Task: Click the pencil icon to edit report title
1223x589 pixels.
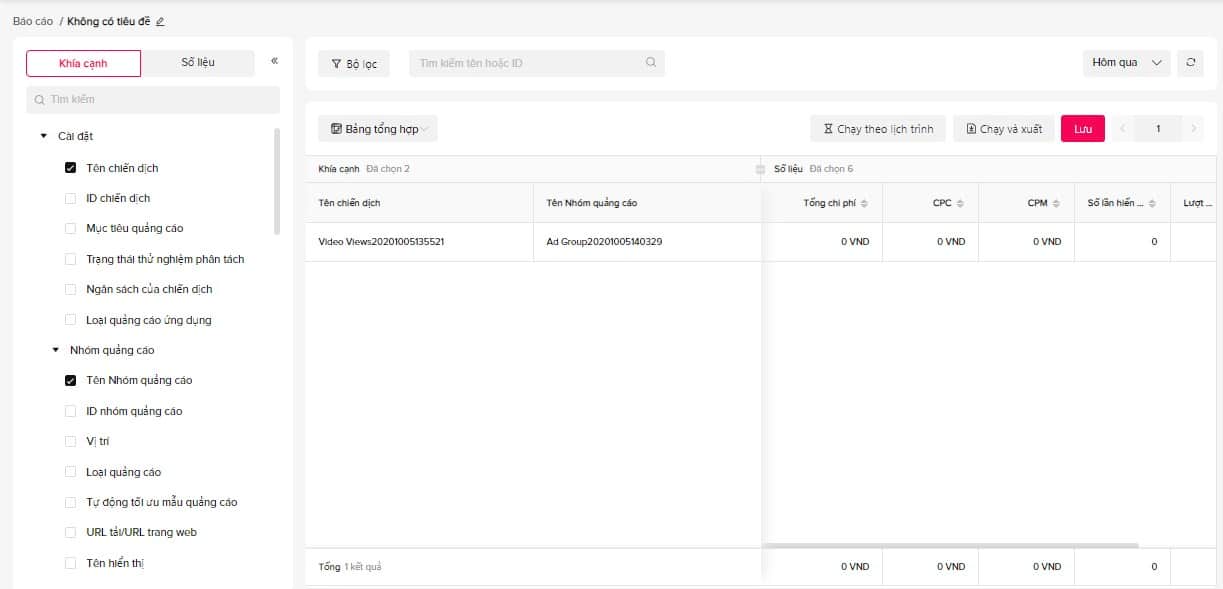Action: point(160,21)
